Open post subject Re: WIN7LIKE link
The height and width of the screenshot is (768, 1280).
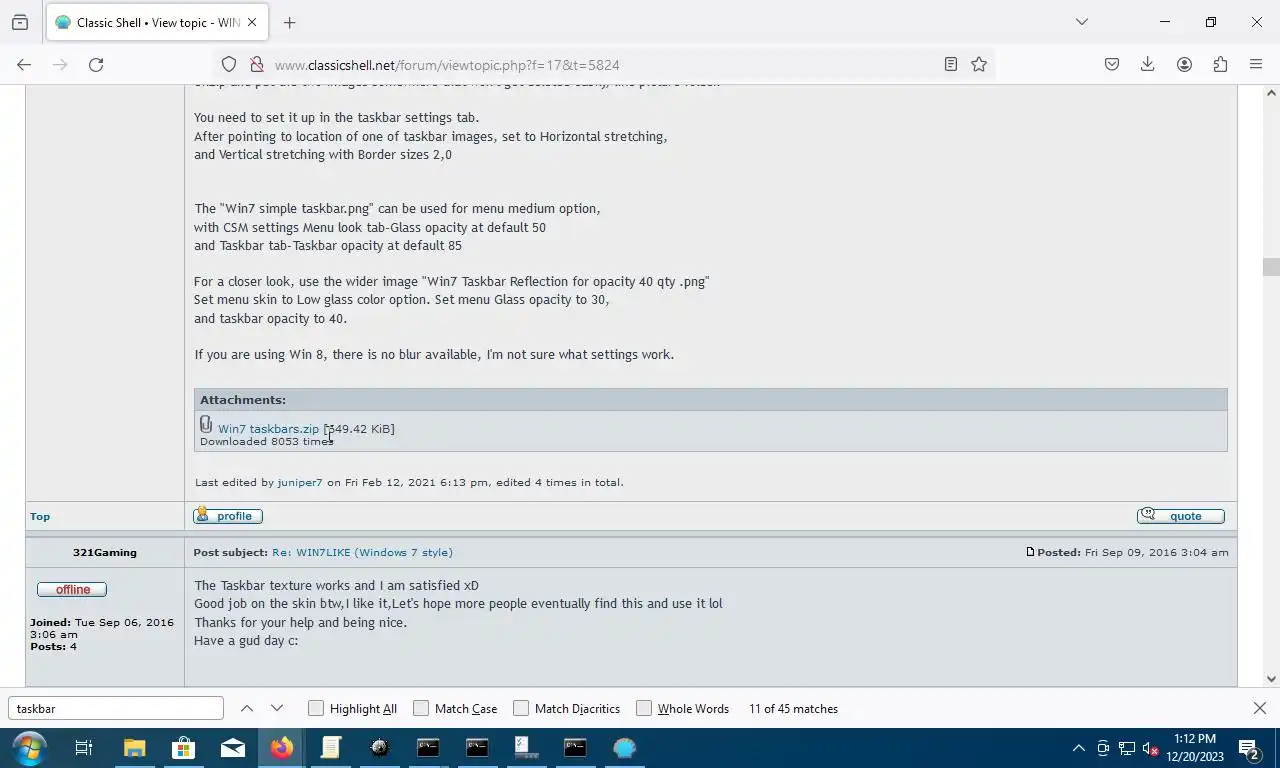[362, 552]
